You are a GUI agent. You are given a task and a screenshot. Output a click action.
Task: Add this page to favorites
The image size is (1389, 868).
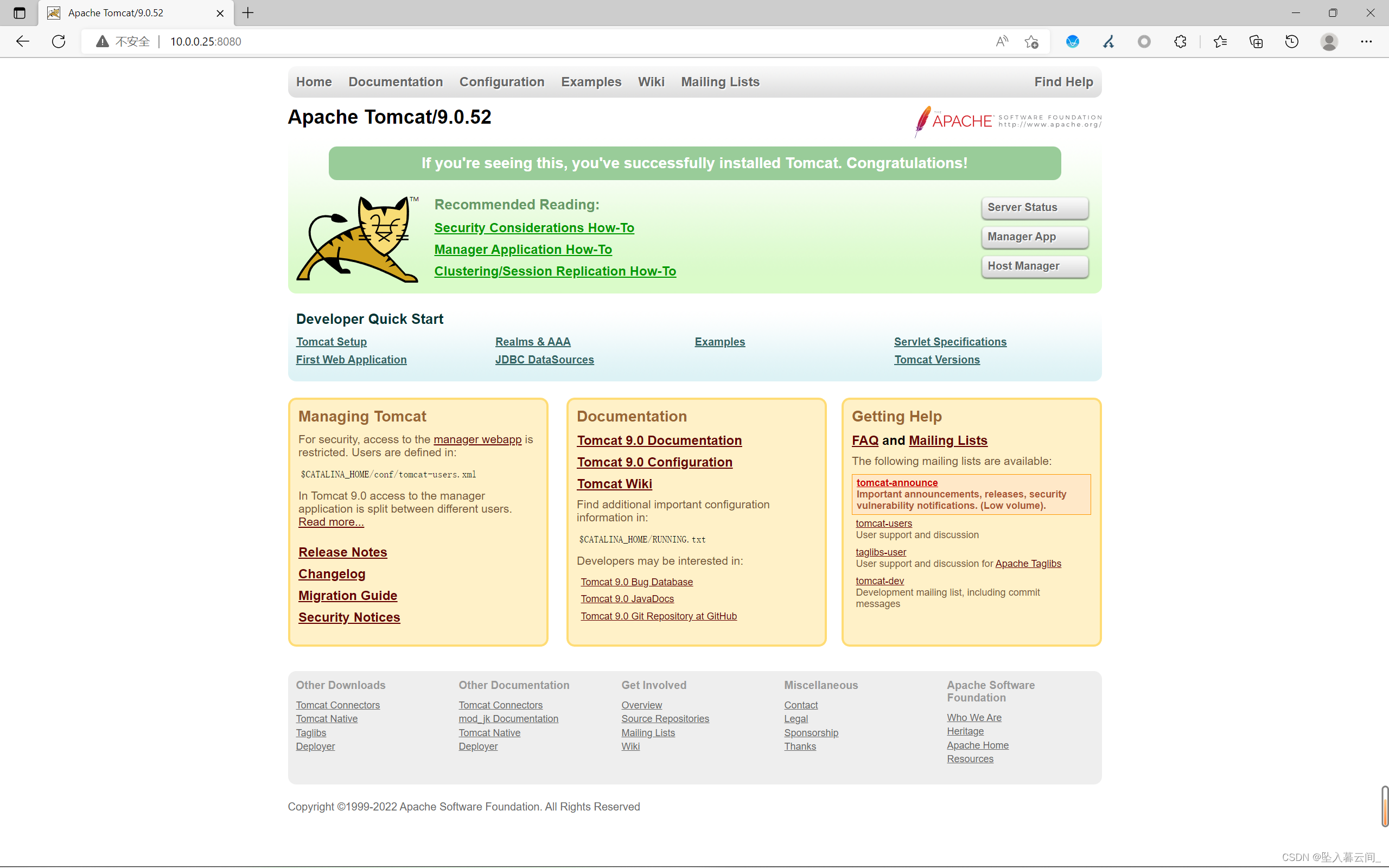click(1031, 41)
